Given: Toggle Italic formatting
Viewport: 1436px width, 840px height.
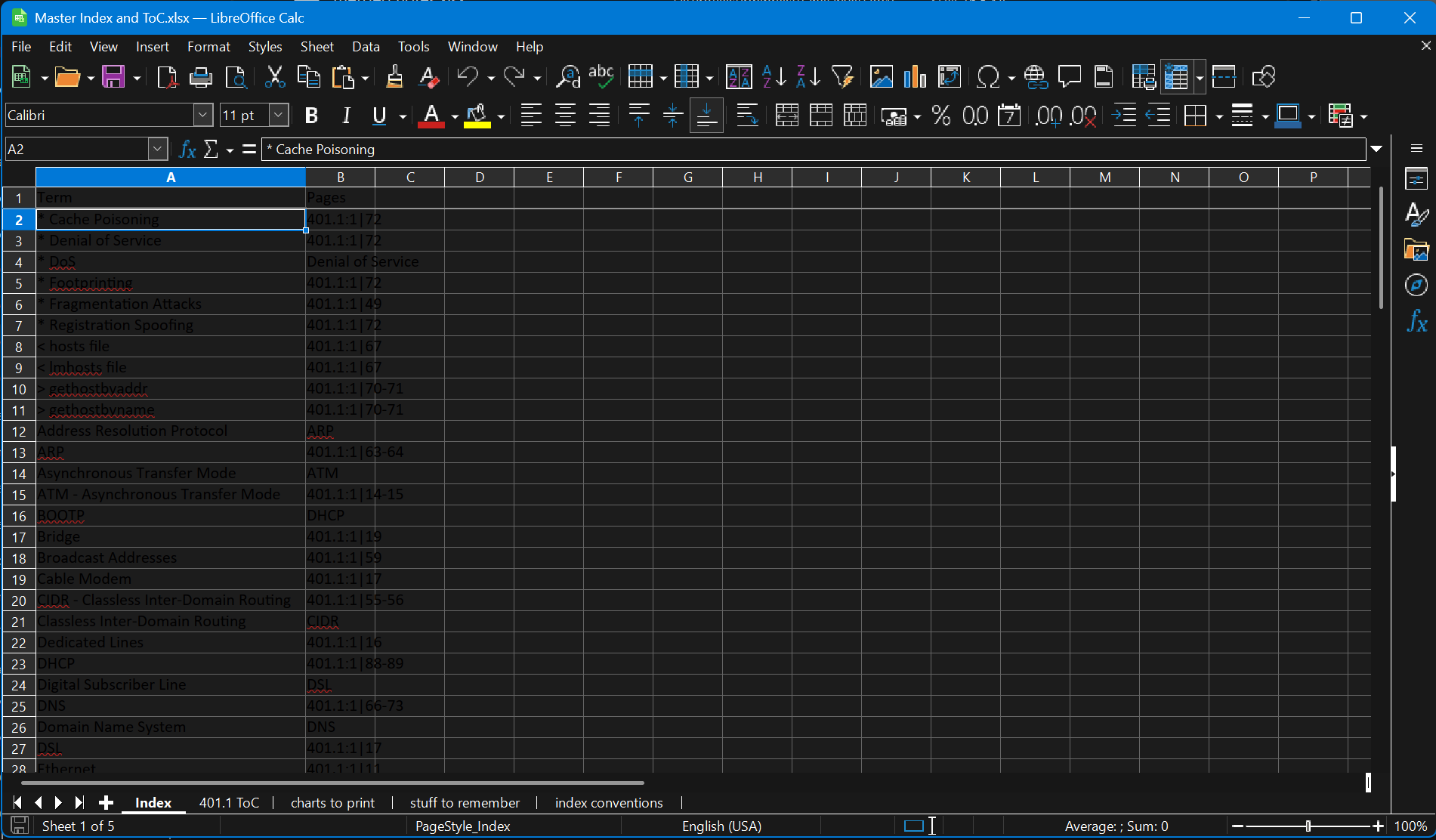Looking at the screenshot, I should (346, 116).
